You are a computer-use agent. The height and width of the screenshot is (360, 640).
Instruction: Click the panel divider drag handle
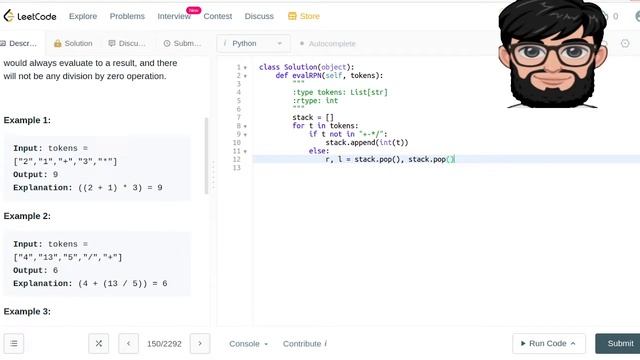coord(213,176)
